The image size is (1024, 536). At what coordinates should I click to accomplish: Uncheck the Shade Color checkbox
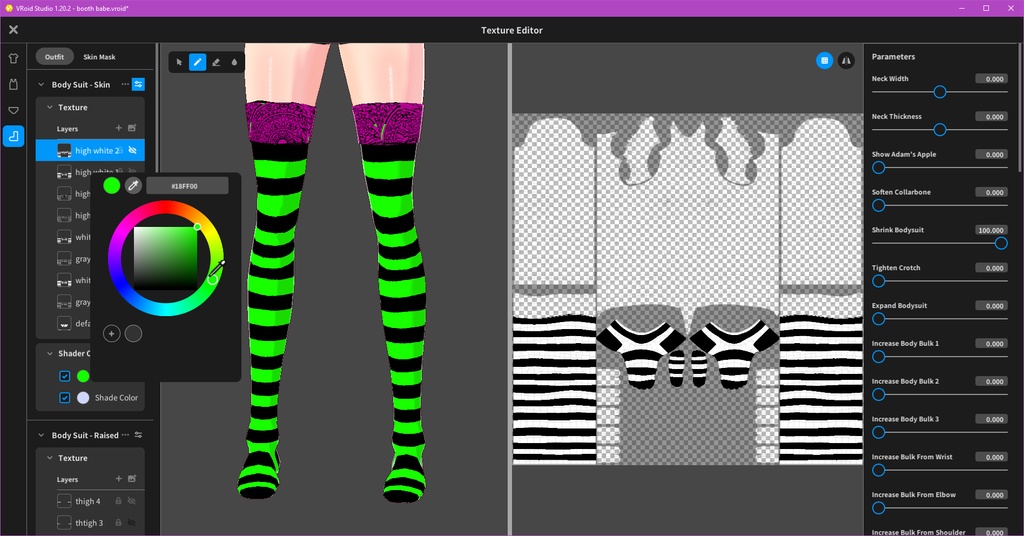tap(65, 398)
